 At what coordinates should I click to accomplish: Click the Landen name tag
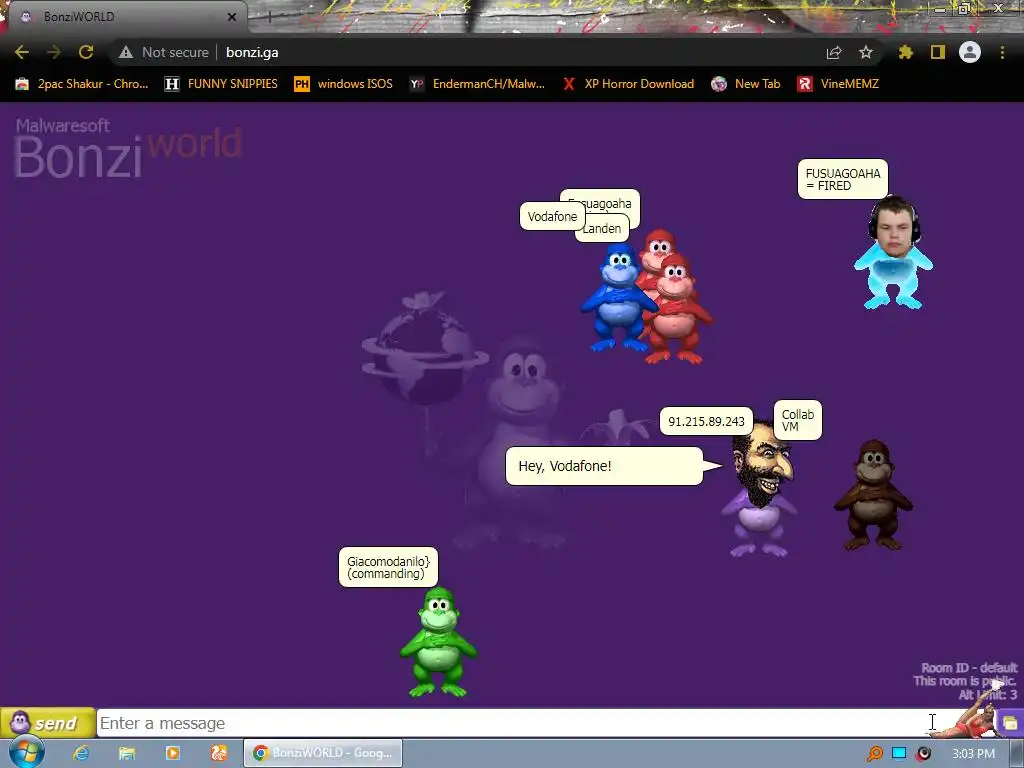[x=604, y=229]
